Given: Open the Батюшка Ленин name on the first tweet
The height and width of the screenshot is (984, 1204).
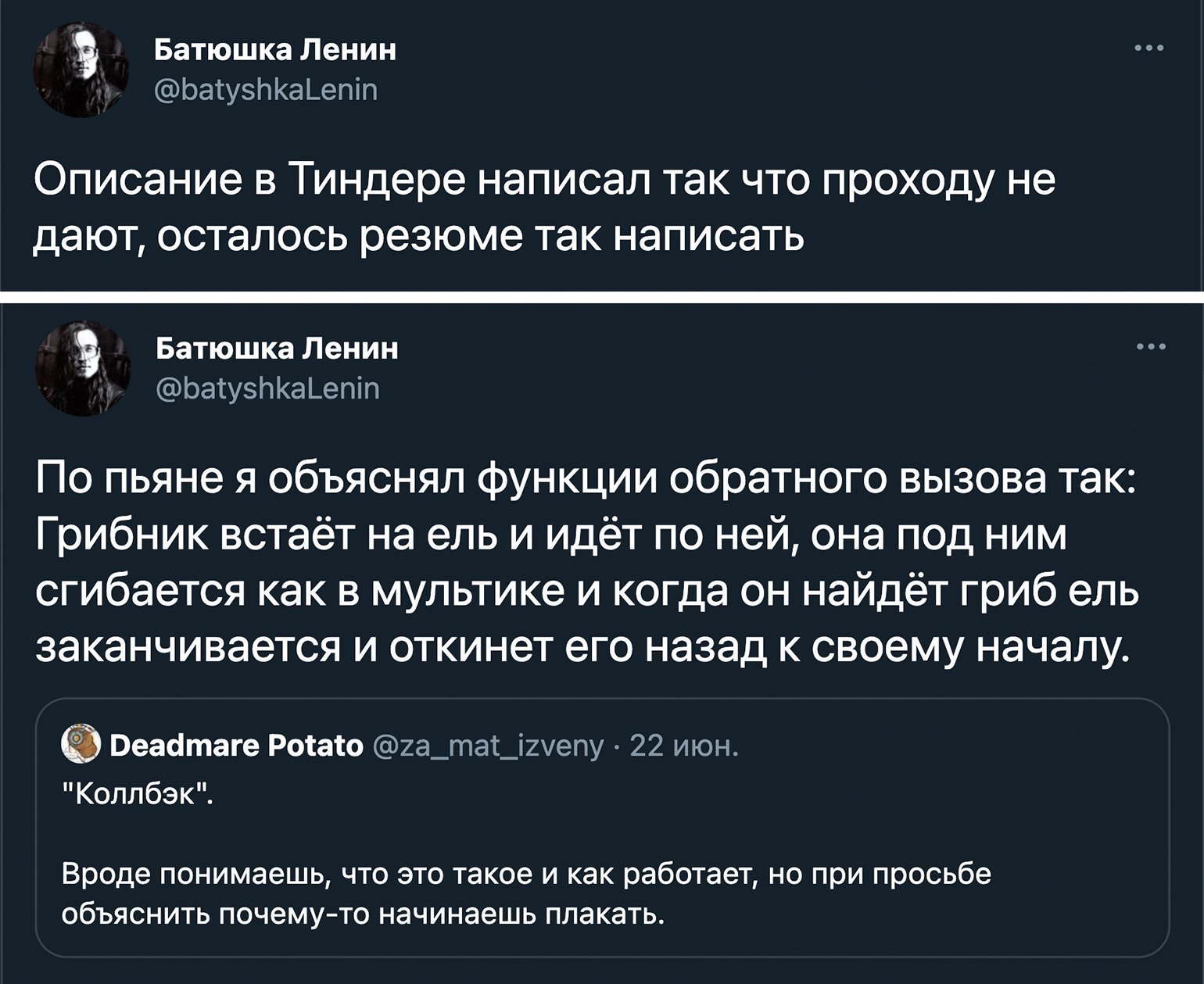Looking at the screenshot, I should point(274,50).
